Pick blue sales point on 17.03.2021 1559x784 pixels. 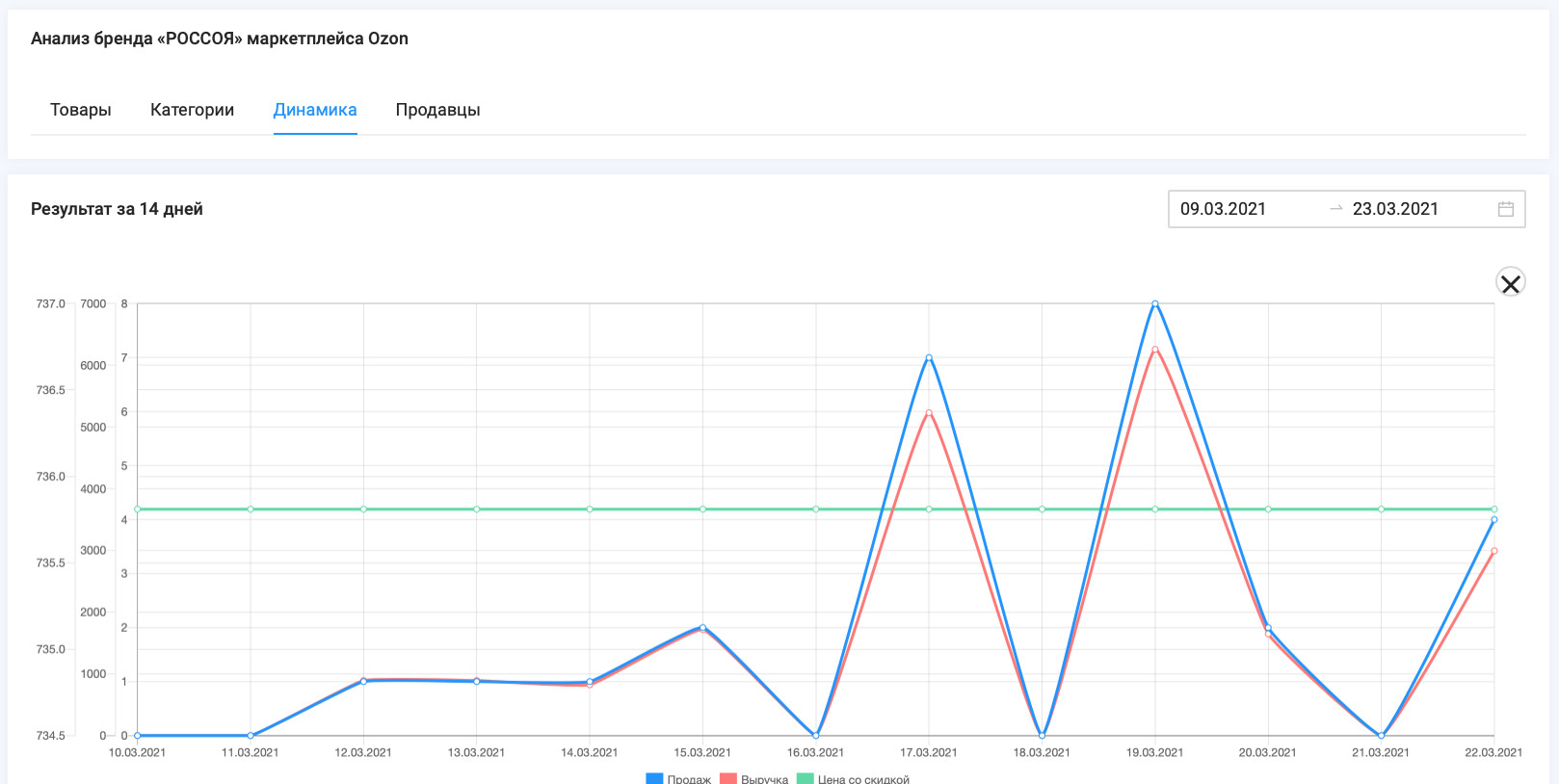coord(929,357)
